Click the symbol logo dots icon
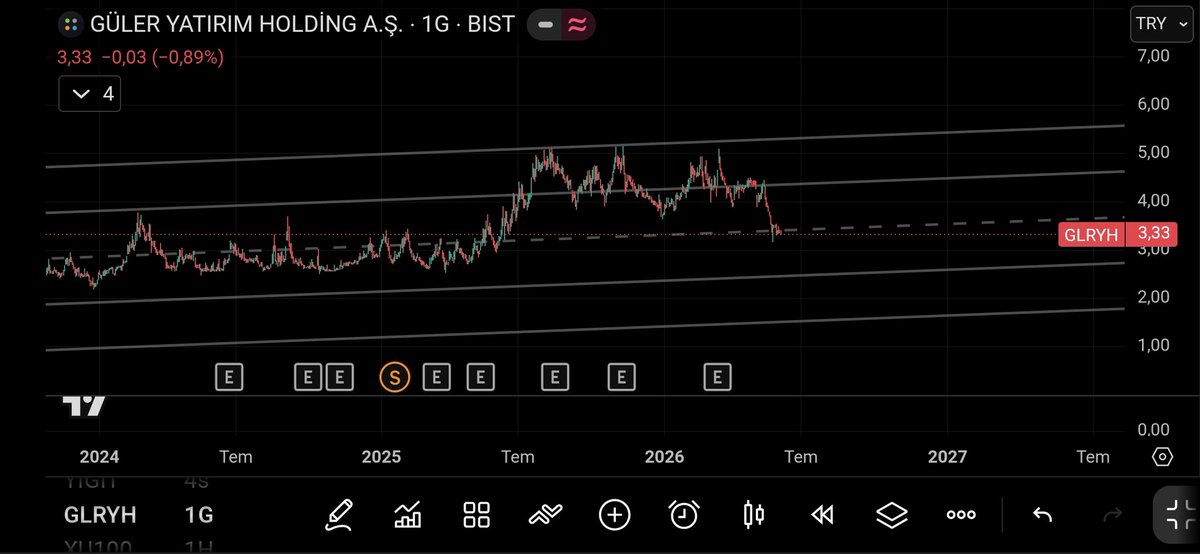The image size is (1200, 554). 70,24
